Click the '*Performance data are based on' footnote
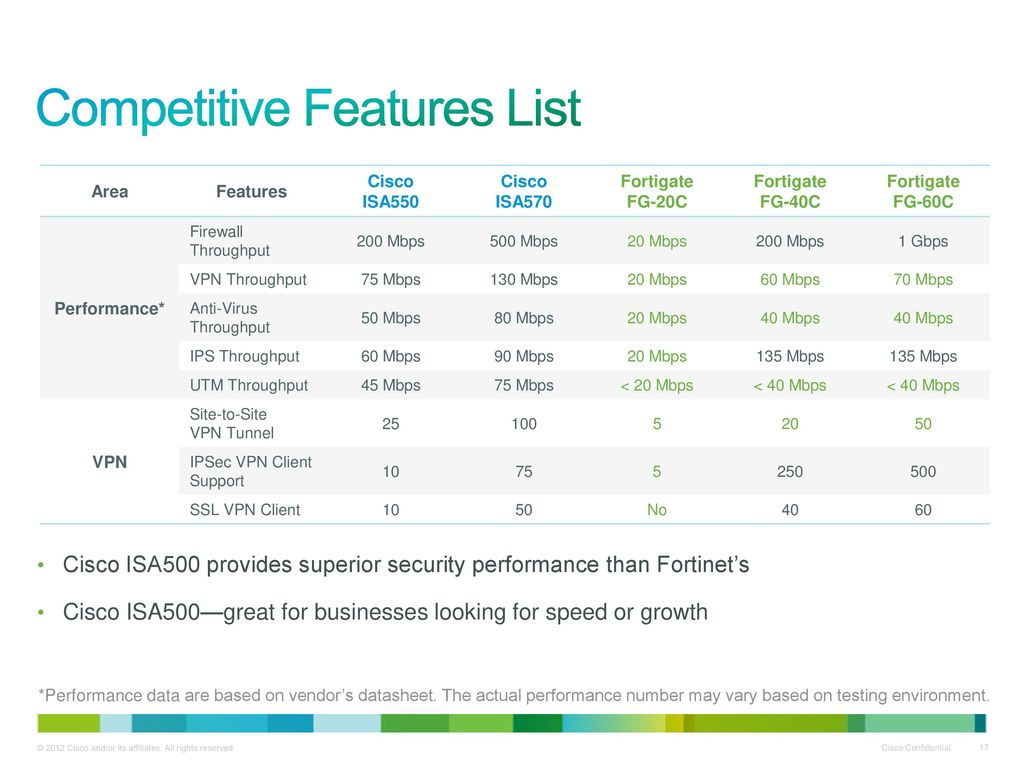1024x768 pixels. coord(514,696)
